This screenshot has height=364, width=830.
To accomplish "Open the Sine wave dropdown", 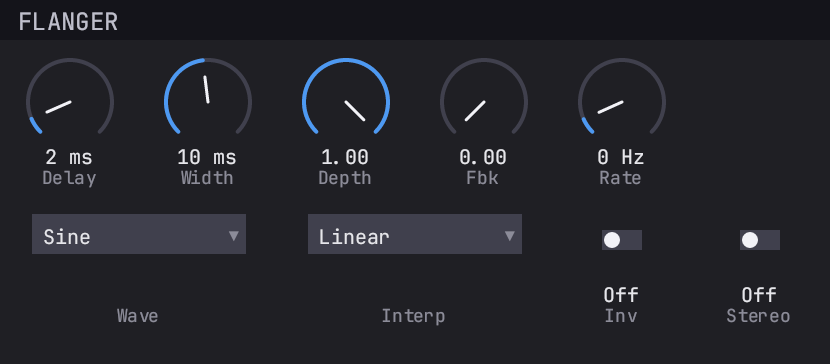I will [139, 234].
